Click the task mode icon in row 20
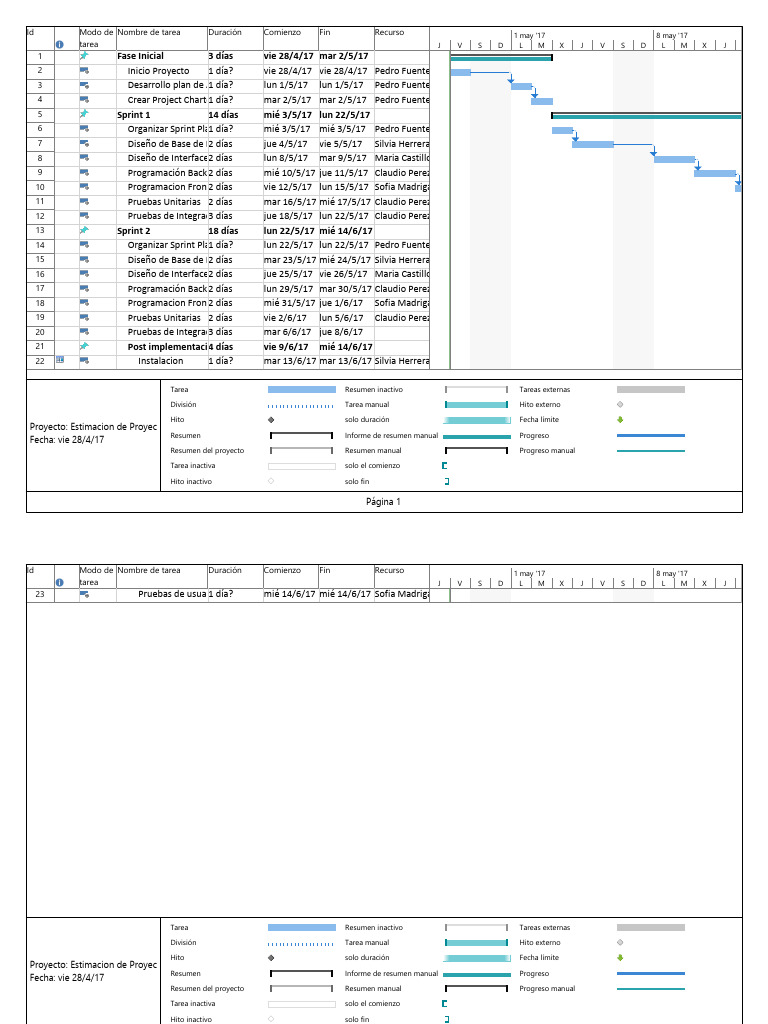The image size is (768, 1024). (x=84, y=332)
